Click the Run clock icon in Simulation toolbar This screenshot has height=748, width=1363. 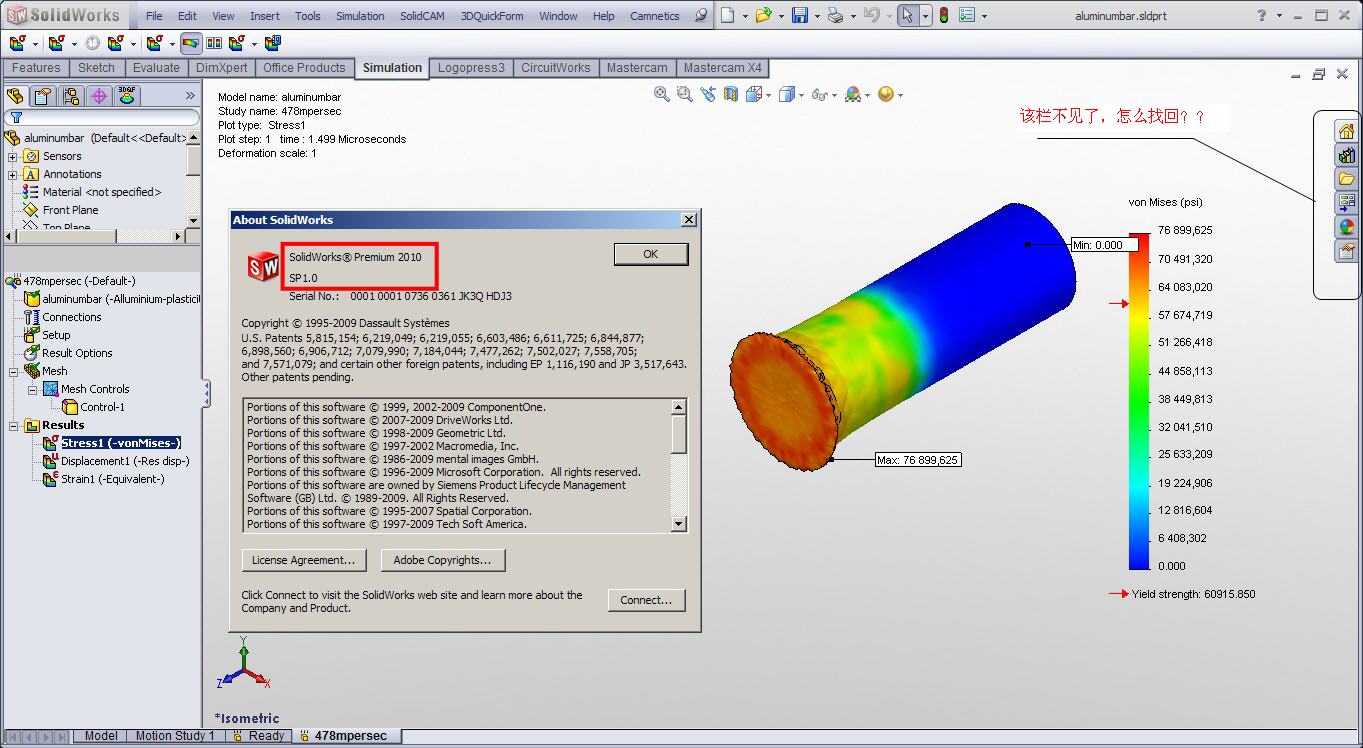click(x=93, y=43)
